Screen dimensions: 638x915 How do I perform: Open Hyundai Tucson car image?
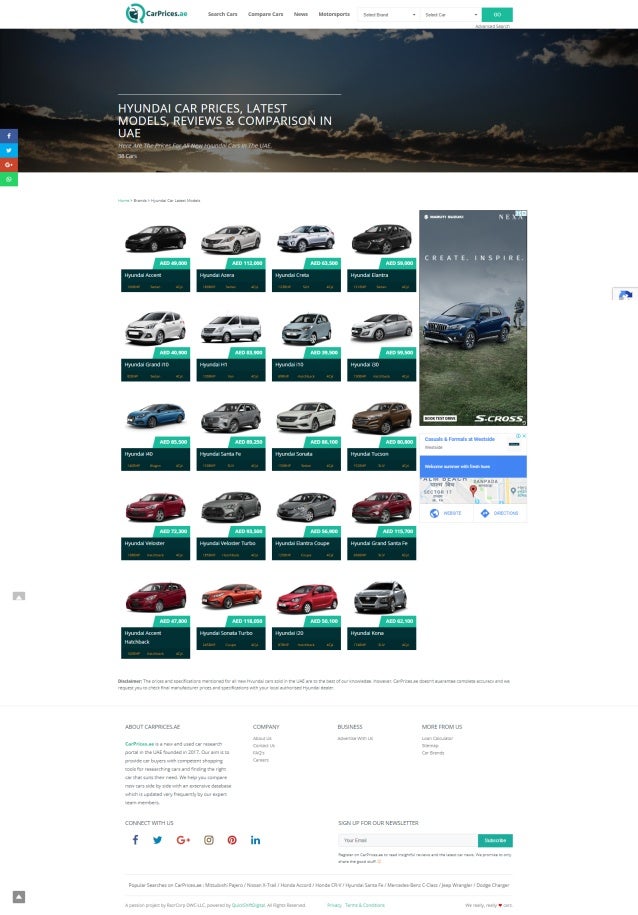pos(381,417)
